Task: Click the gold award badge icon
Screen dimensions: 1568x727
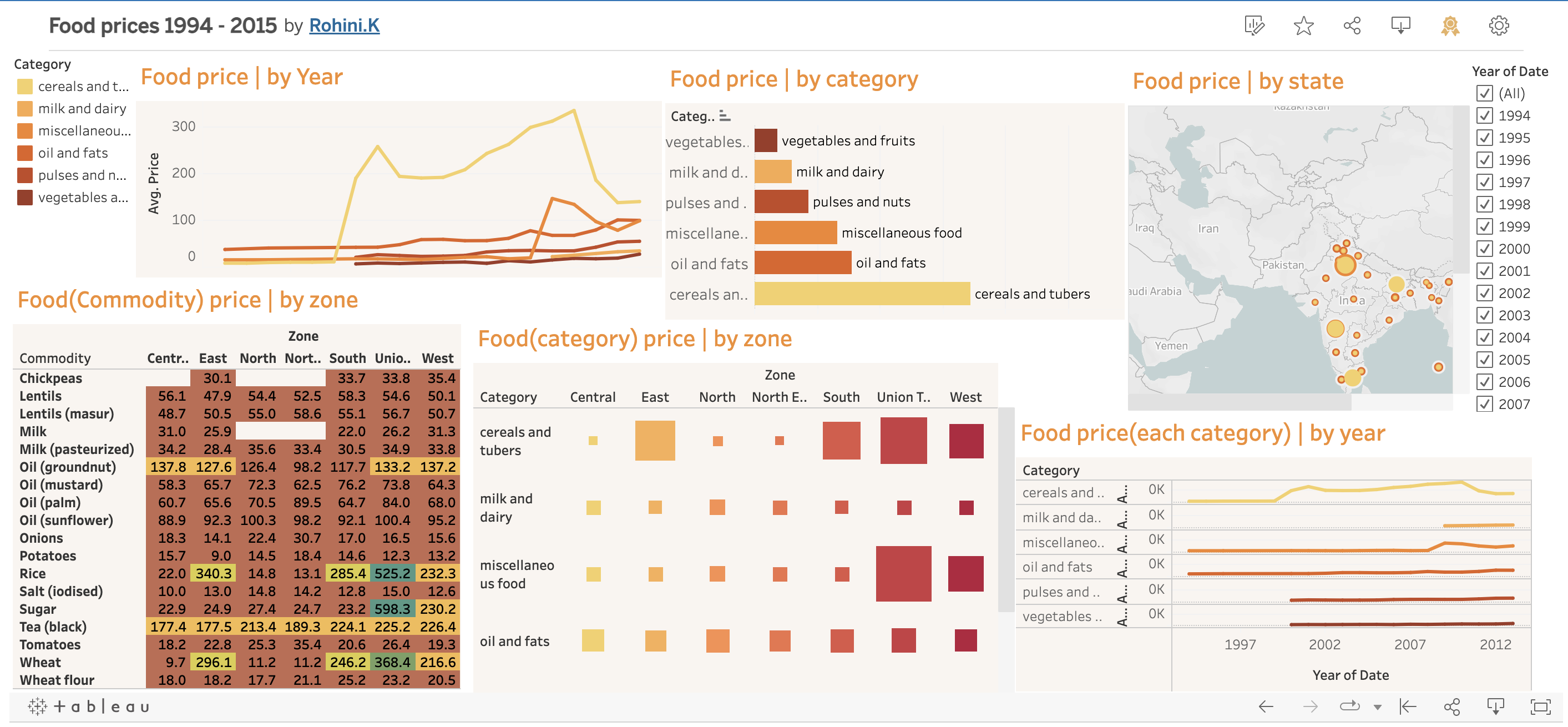Action: [1449, 26]
